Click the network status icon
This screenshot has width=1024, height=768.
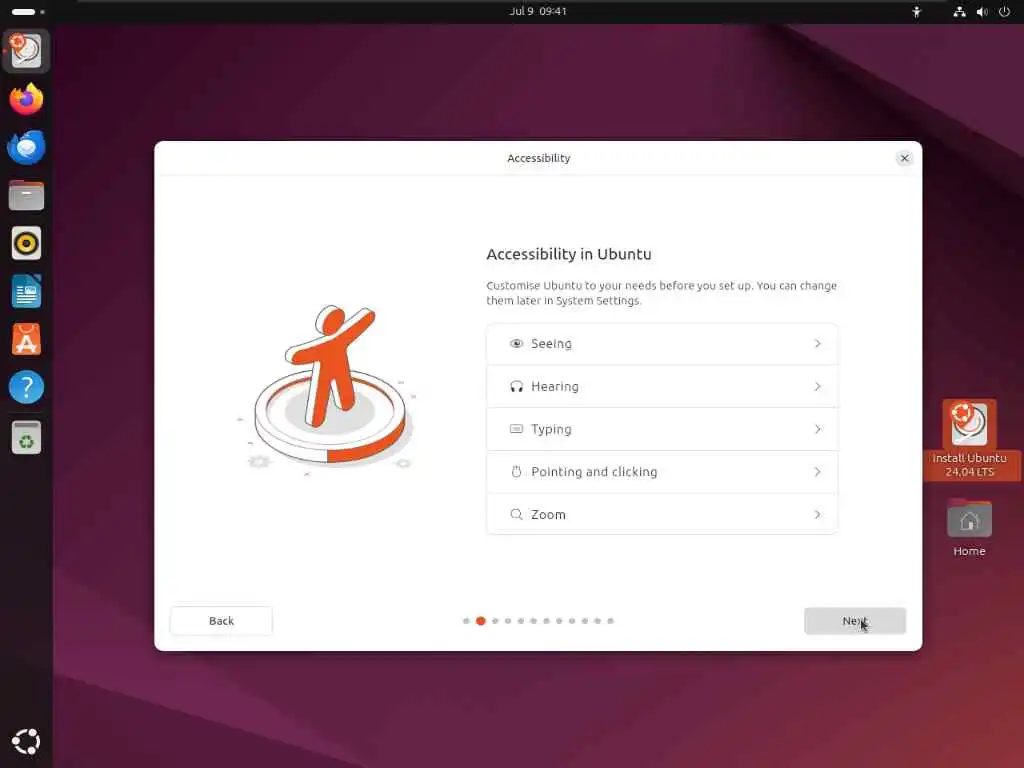coord(959,11)
